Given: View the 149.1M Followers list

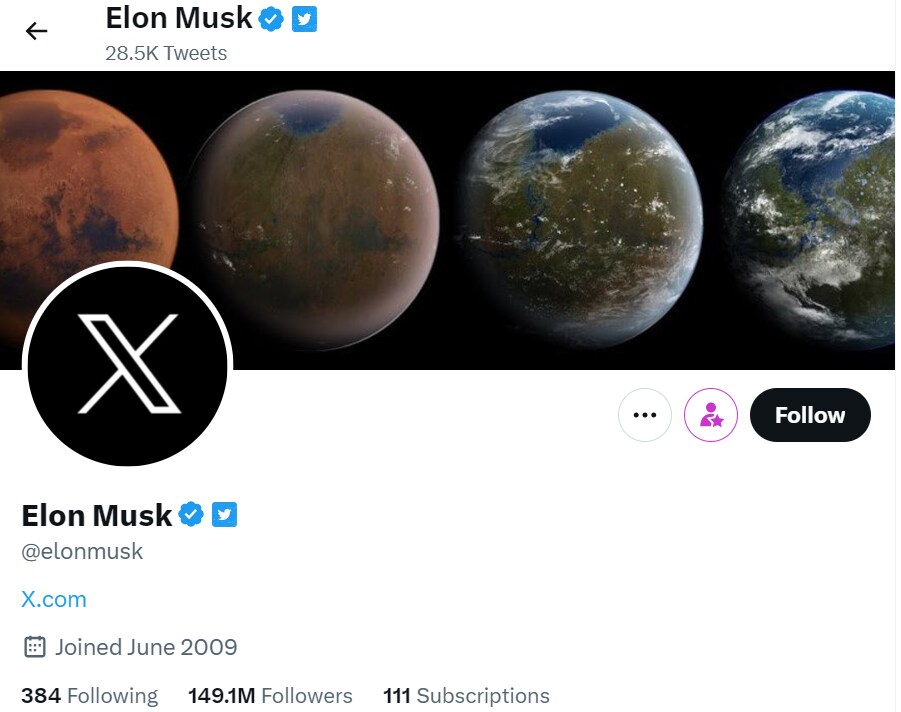Looking at the screenshot, I should pos(270,696).
